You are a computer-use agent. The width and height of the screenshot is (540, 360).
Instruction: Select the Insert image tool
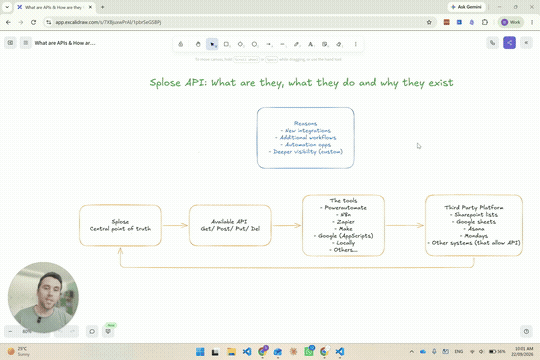tap(325, 44)
